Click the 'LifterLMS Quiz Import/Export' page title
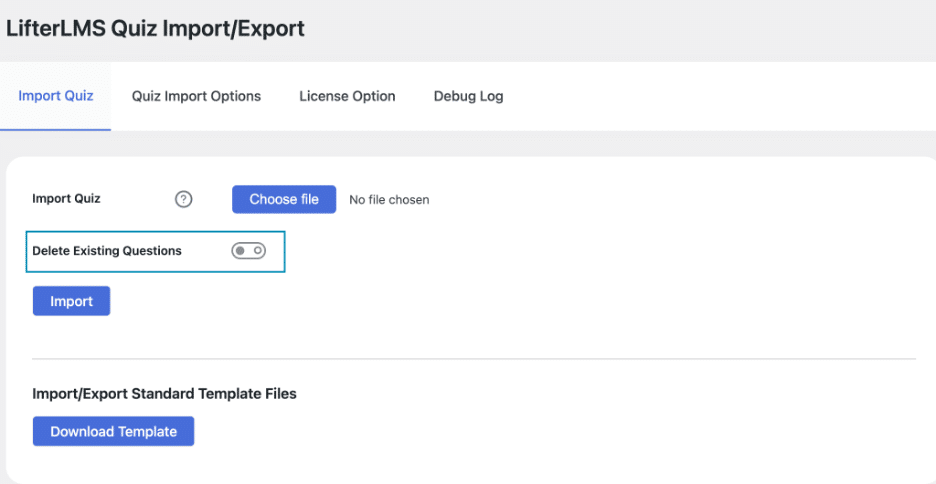The image size is (936, 484). tap(155, 29)
